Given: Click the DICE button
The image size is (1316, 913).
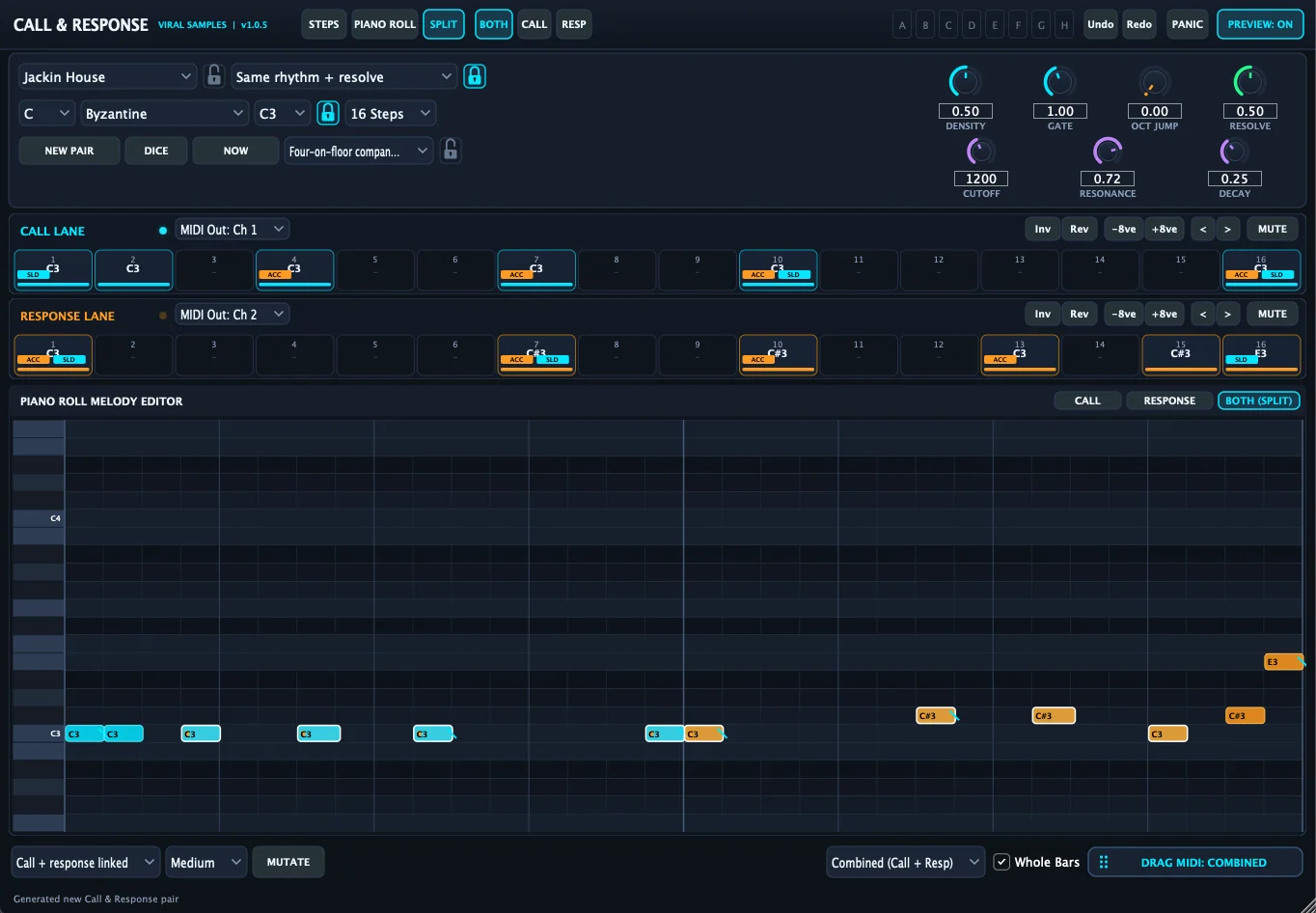Looking at the screenshot, I should (x=156, y=151).
